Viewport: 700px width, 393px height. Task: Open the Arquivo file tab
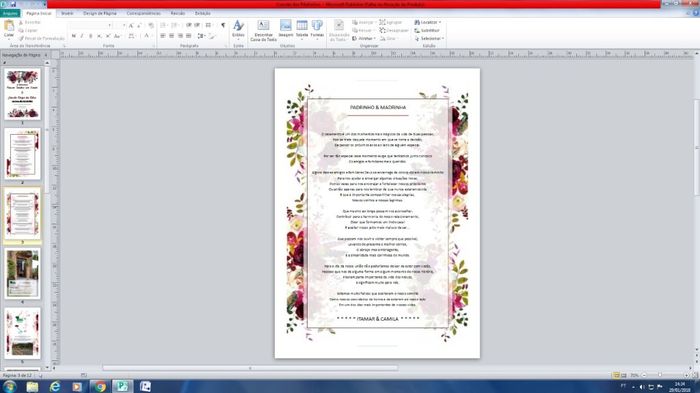(x=10, y=13)
